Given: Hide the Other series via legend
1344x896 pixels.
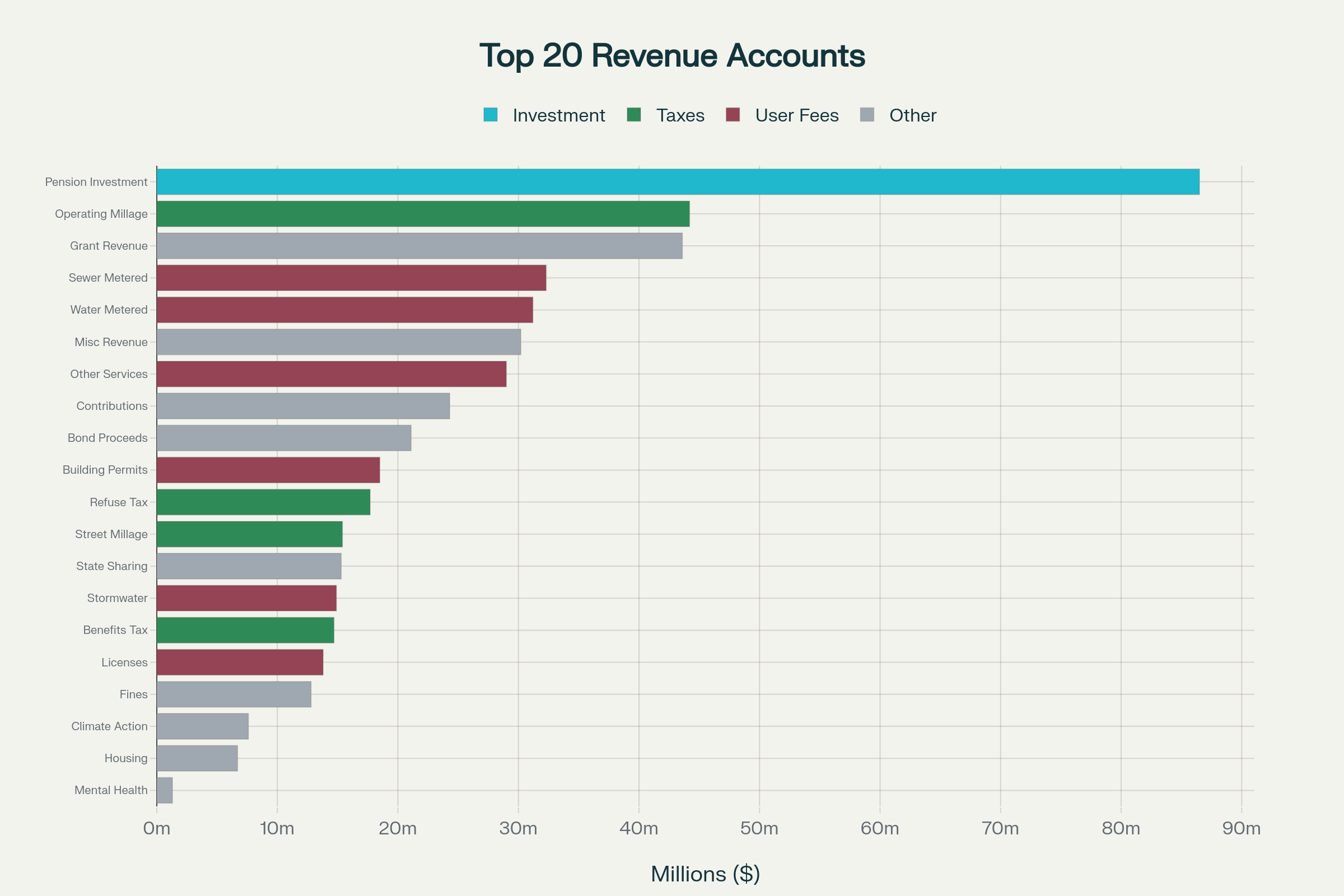Looking at the screenshot, I should point(913,115).
